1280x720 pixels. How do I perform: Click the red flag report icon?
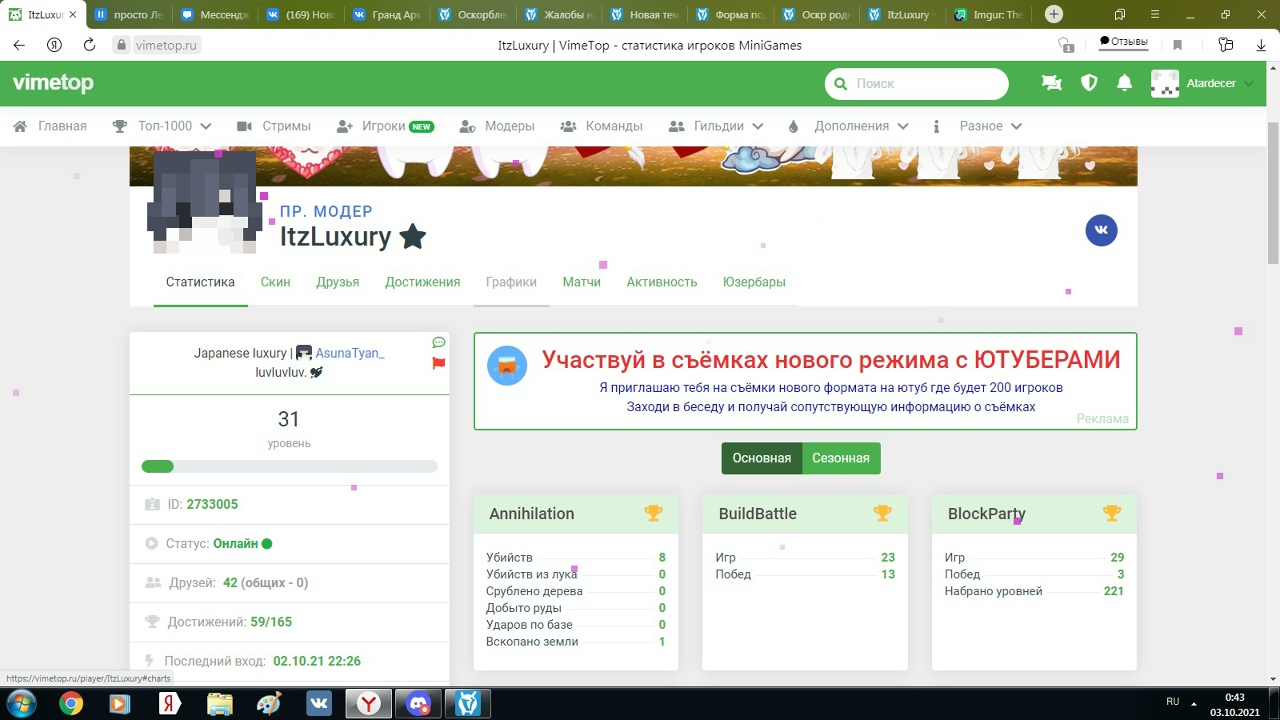438,363
